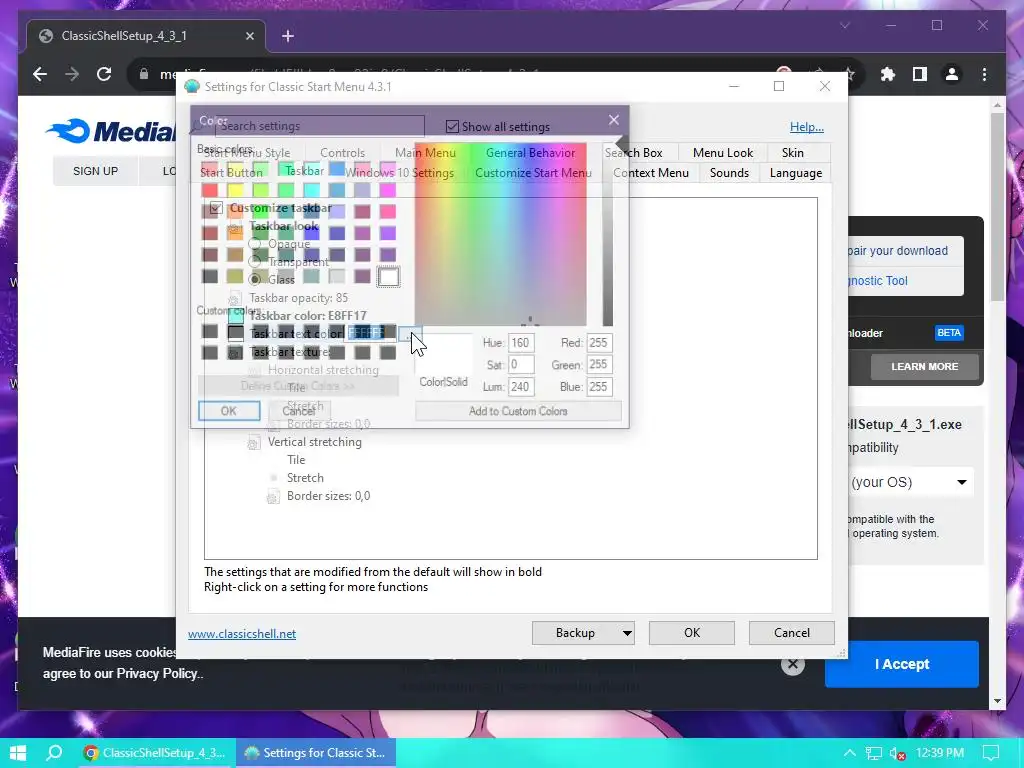Select the Opaque taskbar look
Viewport: 1024px width, 768px height.
(255, 244)
